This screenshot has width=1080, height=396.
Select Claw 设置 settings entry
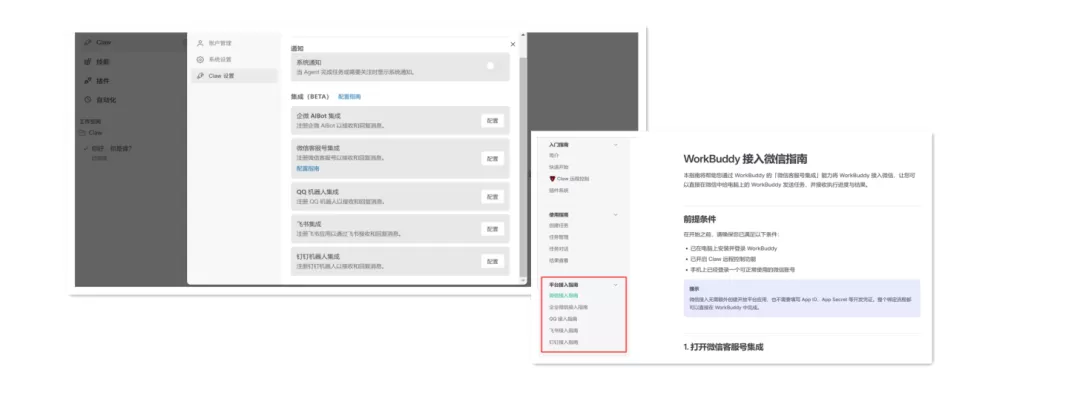[234, 76]
